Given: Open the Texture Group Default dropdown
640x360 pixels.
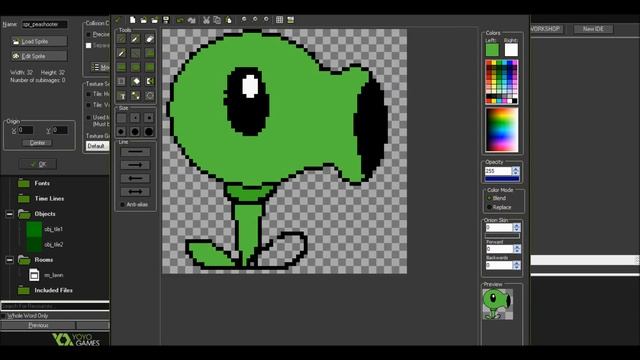Looking at the screenshot, I should (98, 146).
